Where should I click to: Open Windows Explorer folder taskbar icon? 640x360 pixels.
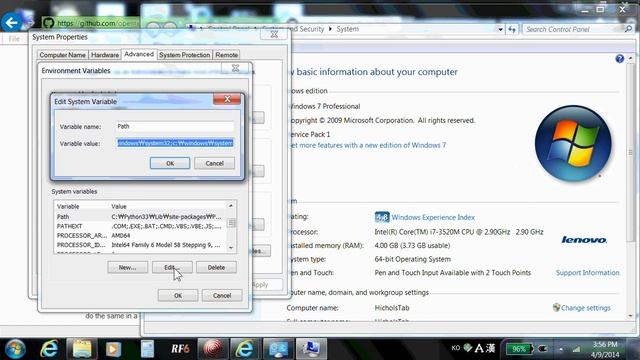coord(82,349)
